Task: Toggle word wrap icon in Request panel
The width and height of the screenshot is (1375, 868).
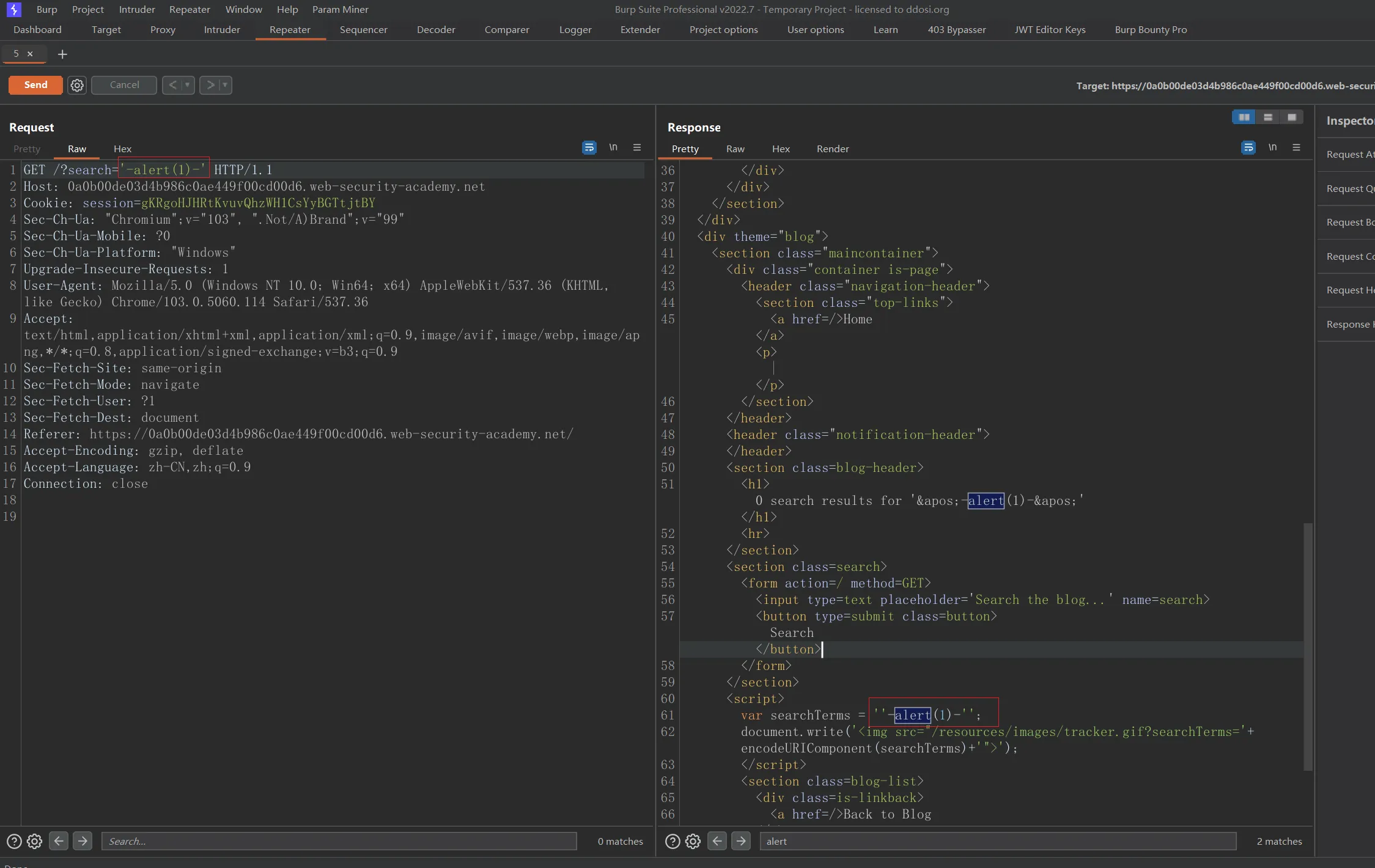Action: pyautogui.click(x=589, y=147)
